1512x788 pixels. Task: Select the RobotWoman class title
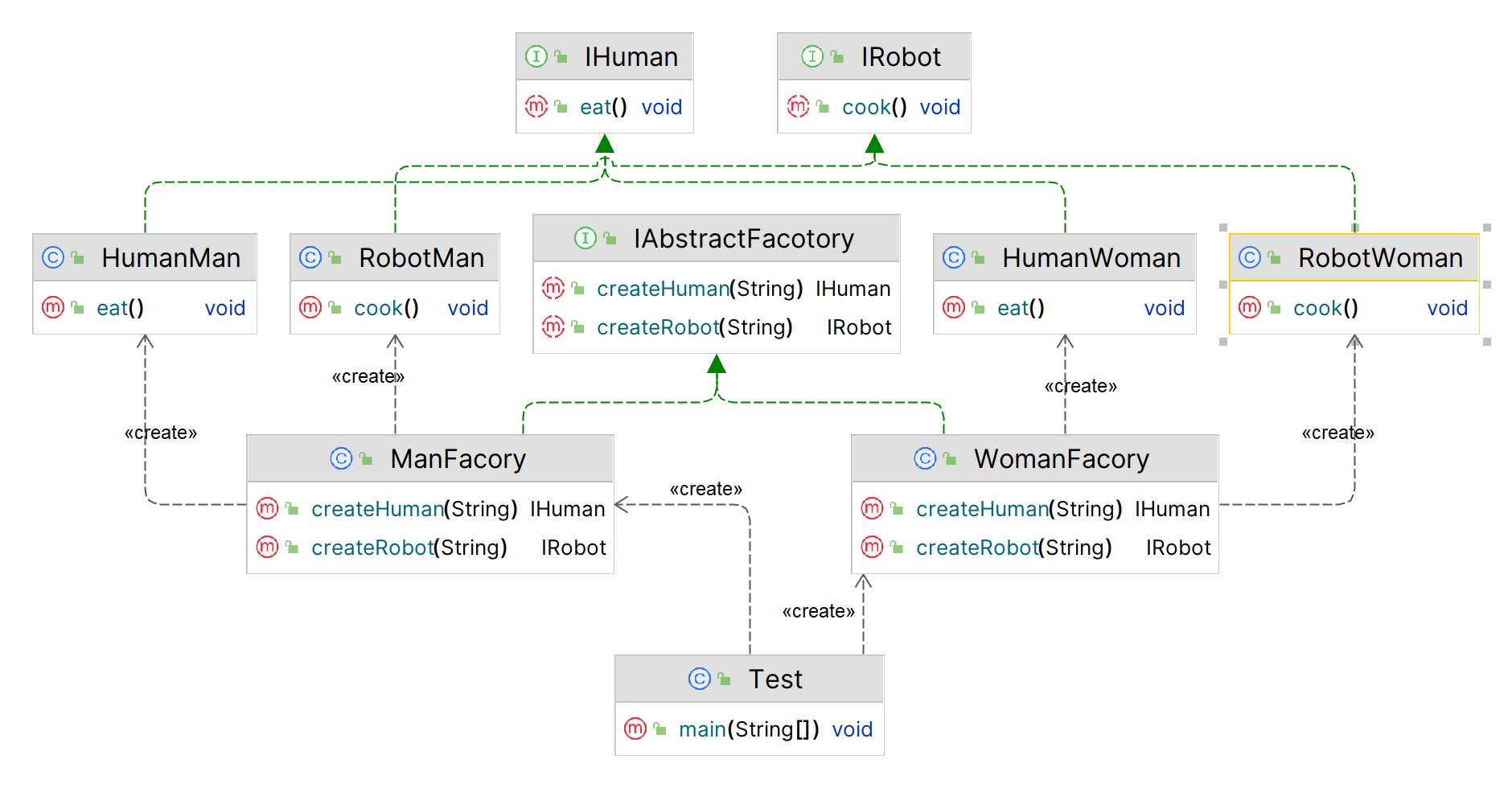click(x=1380, y=257)
